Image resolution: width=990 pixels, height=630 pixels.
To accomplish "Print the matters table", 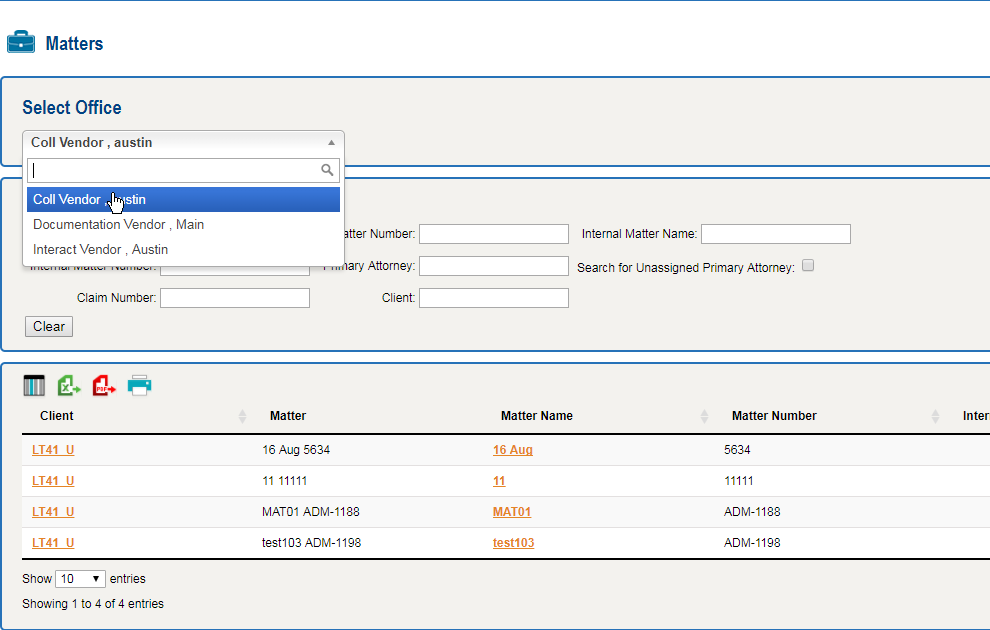I will (139, 386).
